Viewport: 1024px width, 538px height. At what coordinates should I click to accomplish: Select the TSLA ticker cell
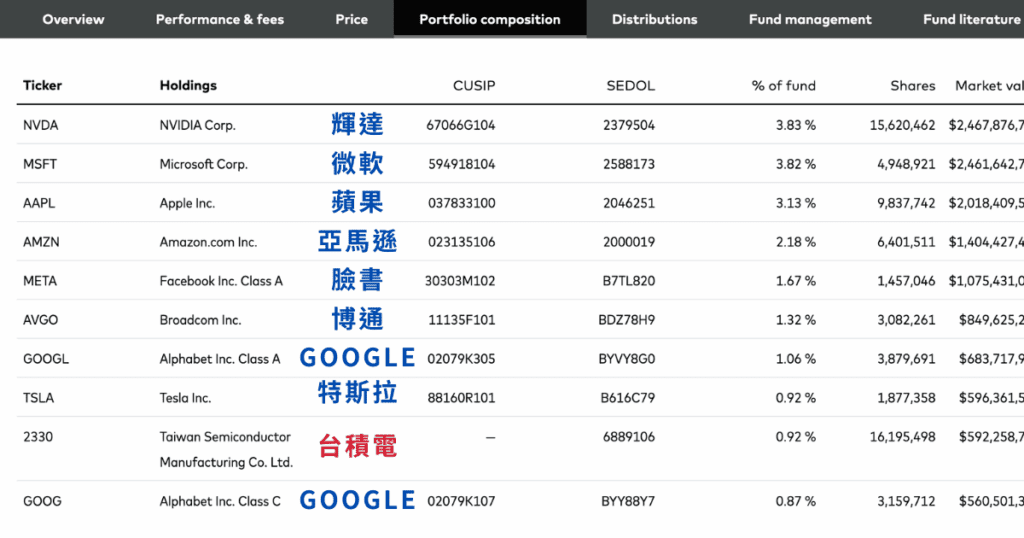pyautogui.click(x=39, y=398)
